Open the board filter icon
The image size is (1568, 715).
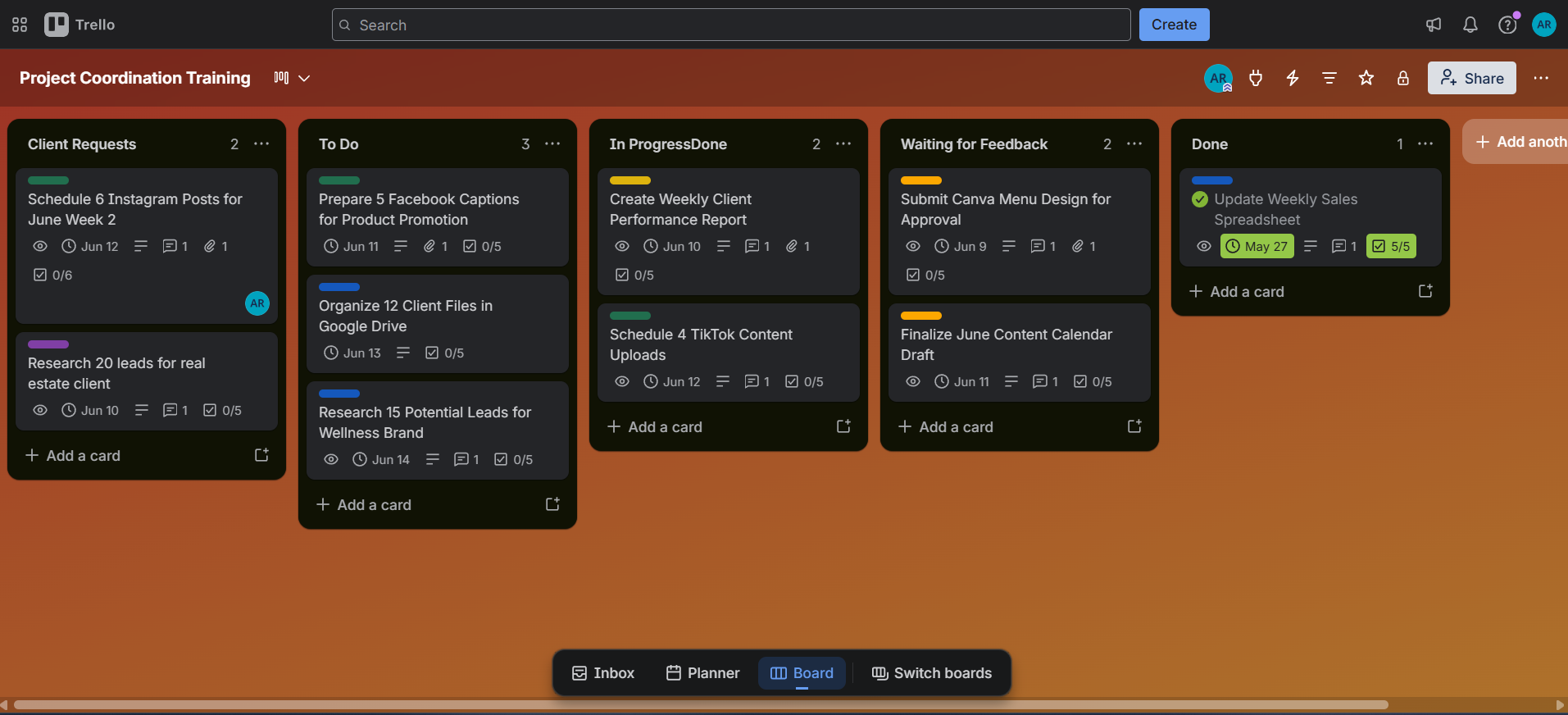coord(1329,78)
